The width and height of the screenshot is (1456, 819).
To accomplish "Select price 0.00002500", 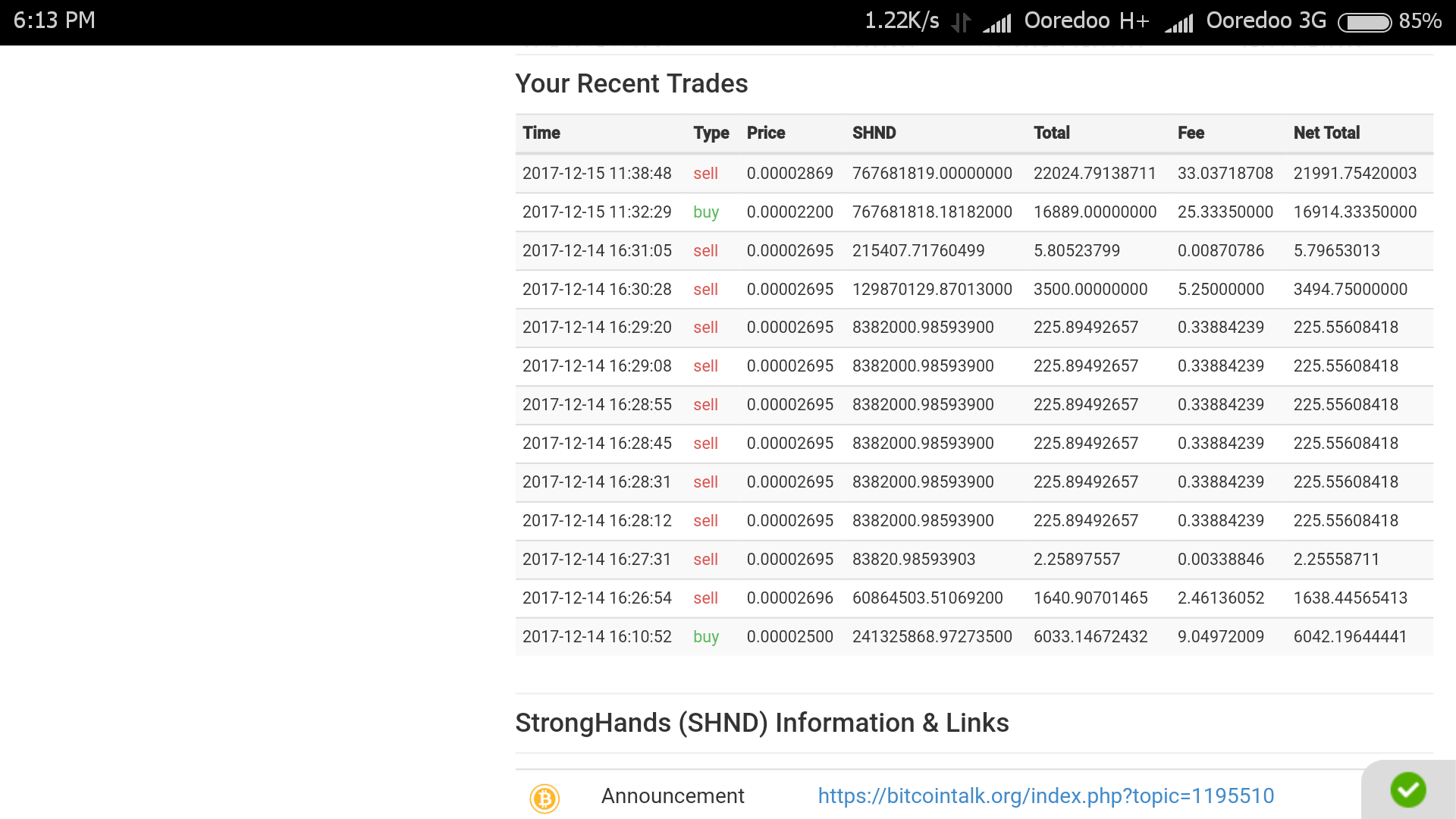I will click(x=789, y=636).
